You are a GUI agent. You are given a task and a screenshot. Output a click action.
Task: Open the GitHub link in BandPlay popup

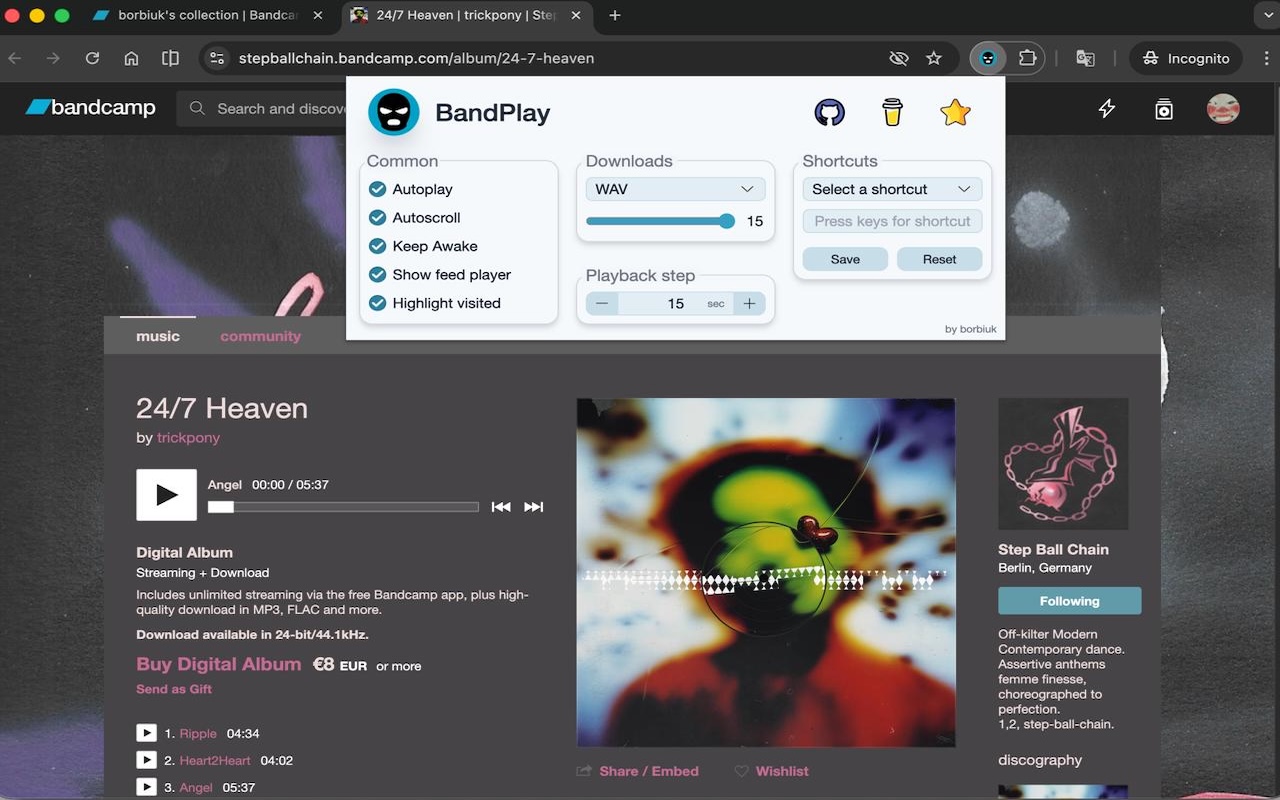pyautogui.click(x=829, y=112)
